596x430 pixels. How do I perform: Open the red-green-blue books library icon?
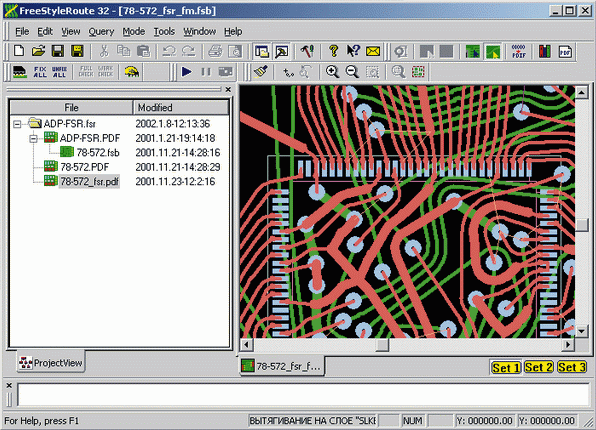(545, 51)
